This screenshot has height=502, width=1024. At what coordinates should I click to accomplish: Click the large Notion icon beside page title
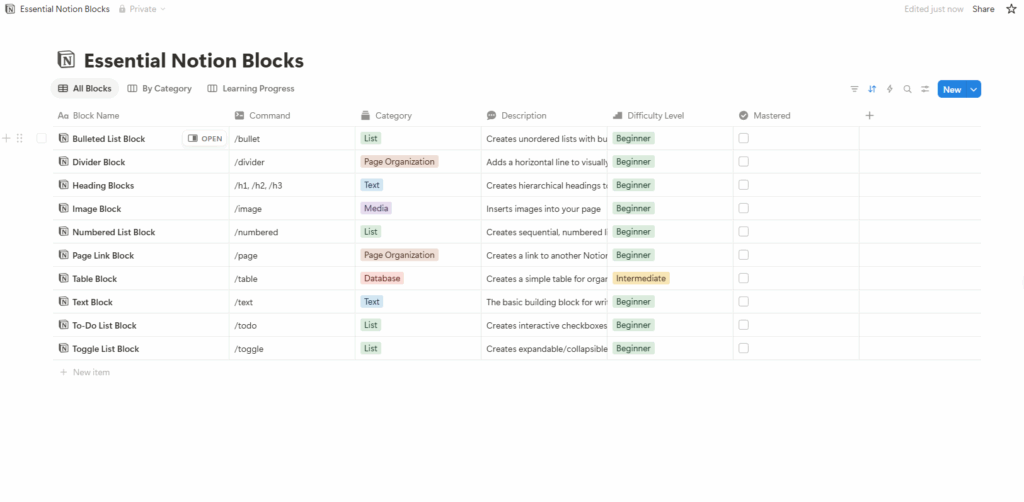pyautogui.click(x=66, y=60)
